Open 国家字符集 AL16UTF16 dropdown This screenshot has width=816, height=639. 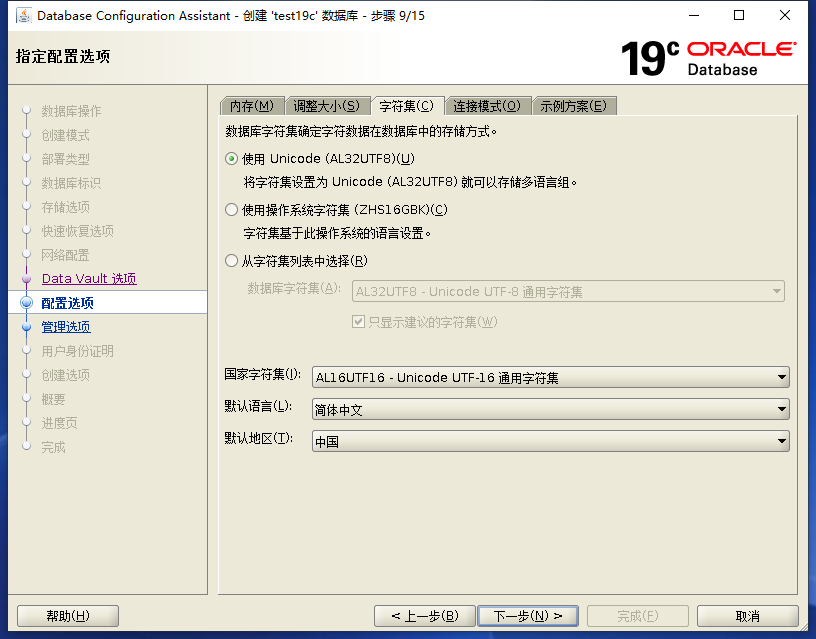551,377
